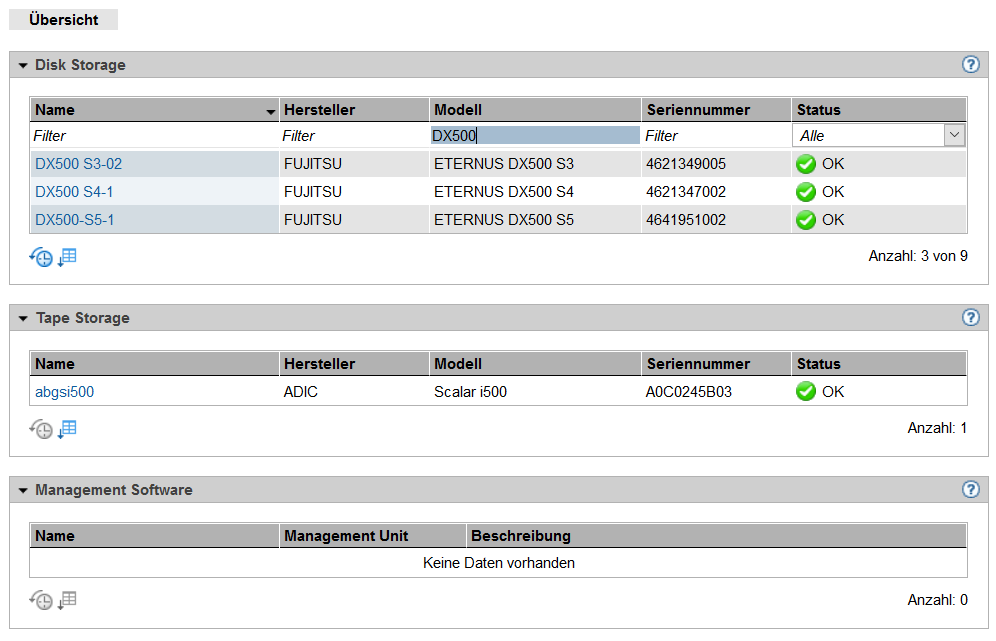The height and width of the screenshot is (641, 996).
Task: Click Keine Daten vorhanden message
Action: pyautogui.click(x=499, y=563)
